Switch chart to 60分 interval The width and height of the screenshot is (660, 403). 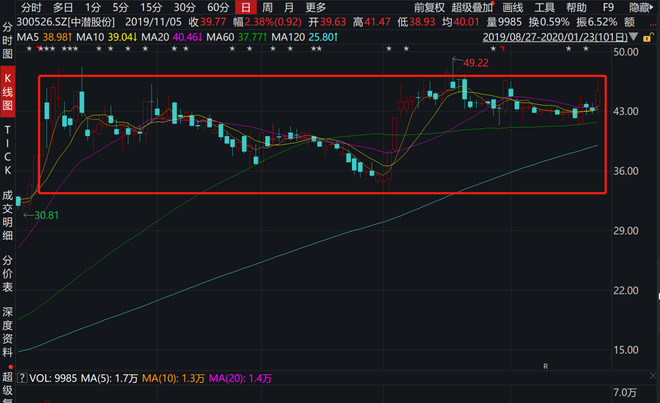[x=218, y=7]
